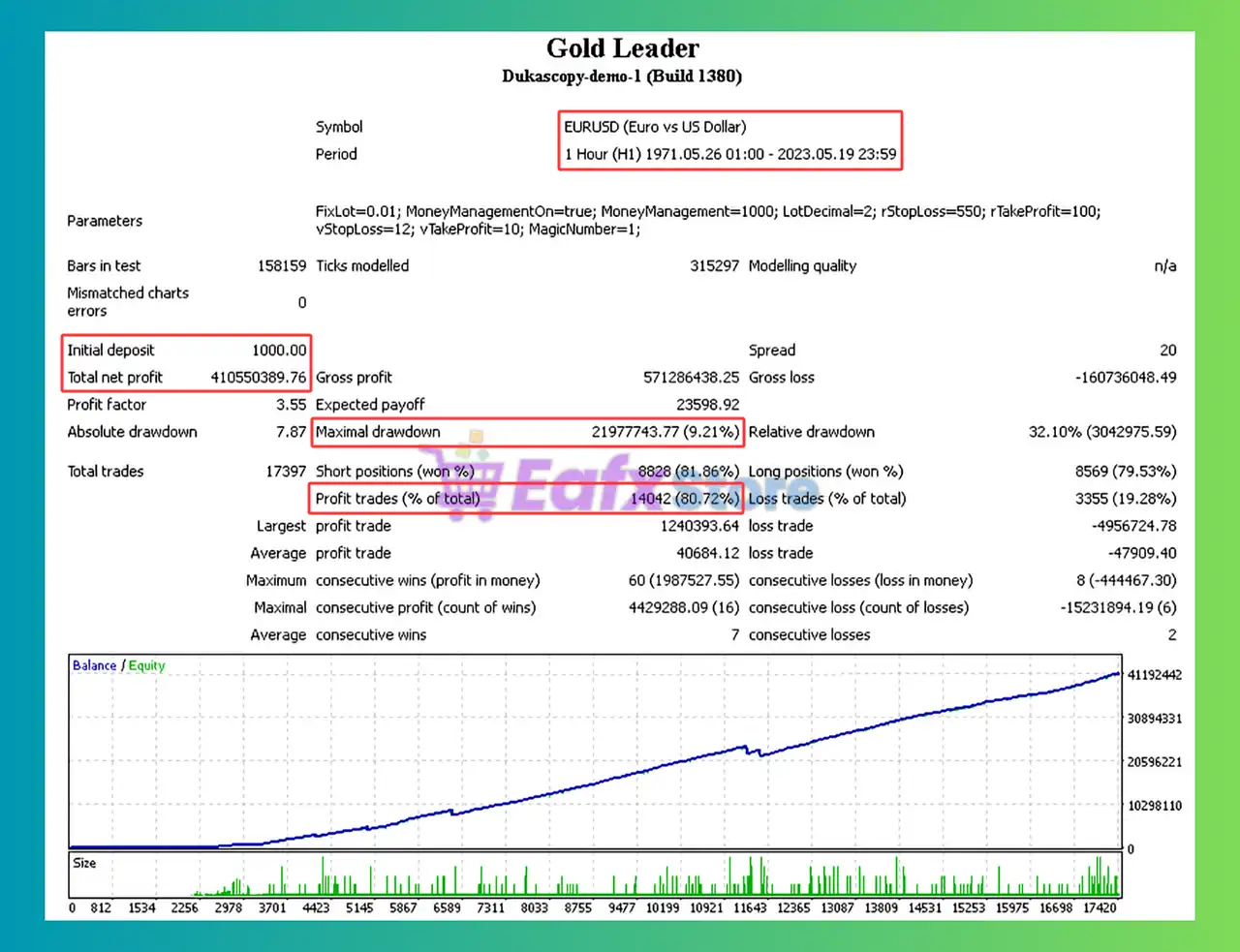Select the Initial deposit value 1000.00
The width and height of the screenshot is (1240, 952).
(280, 350)
